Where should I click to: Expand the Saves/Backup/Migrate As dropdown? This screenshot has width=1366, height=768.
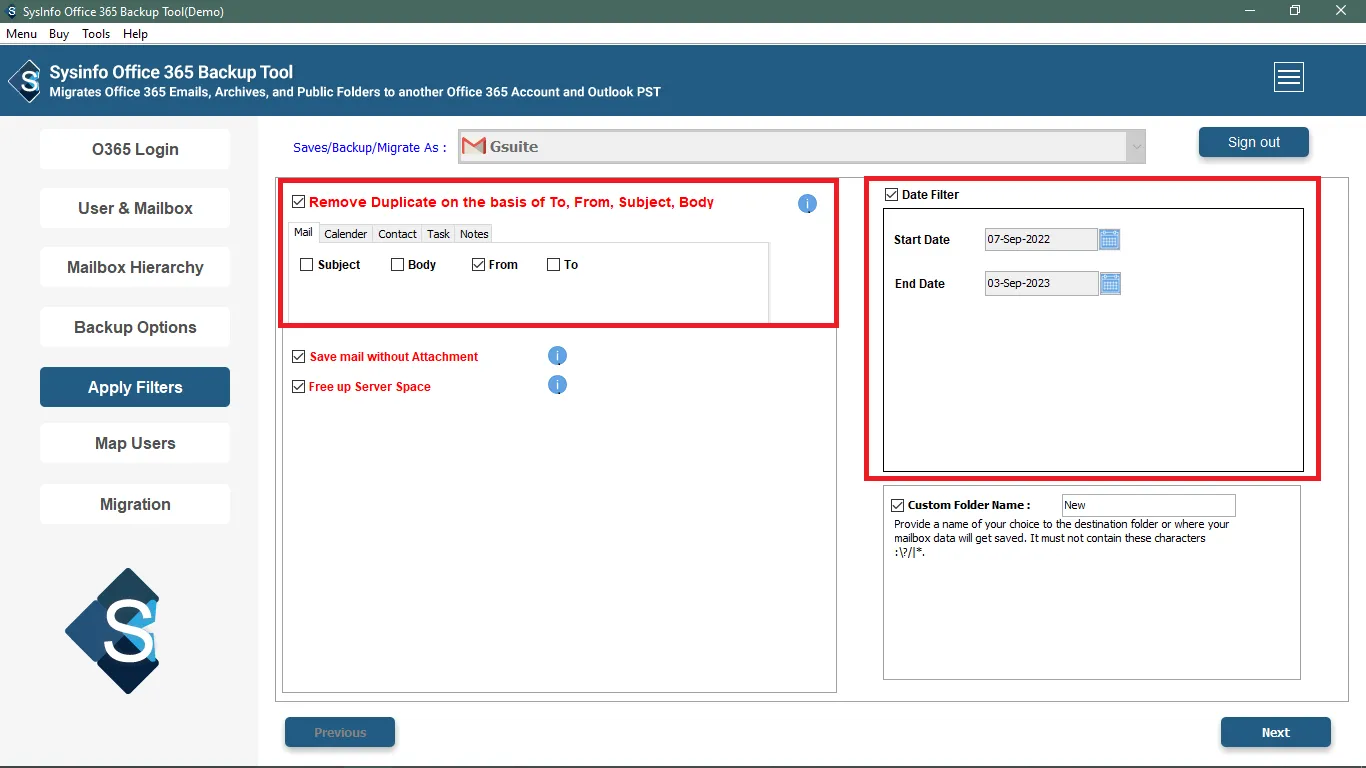click(x=1135, y=147)
